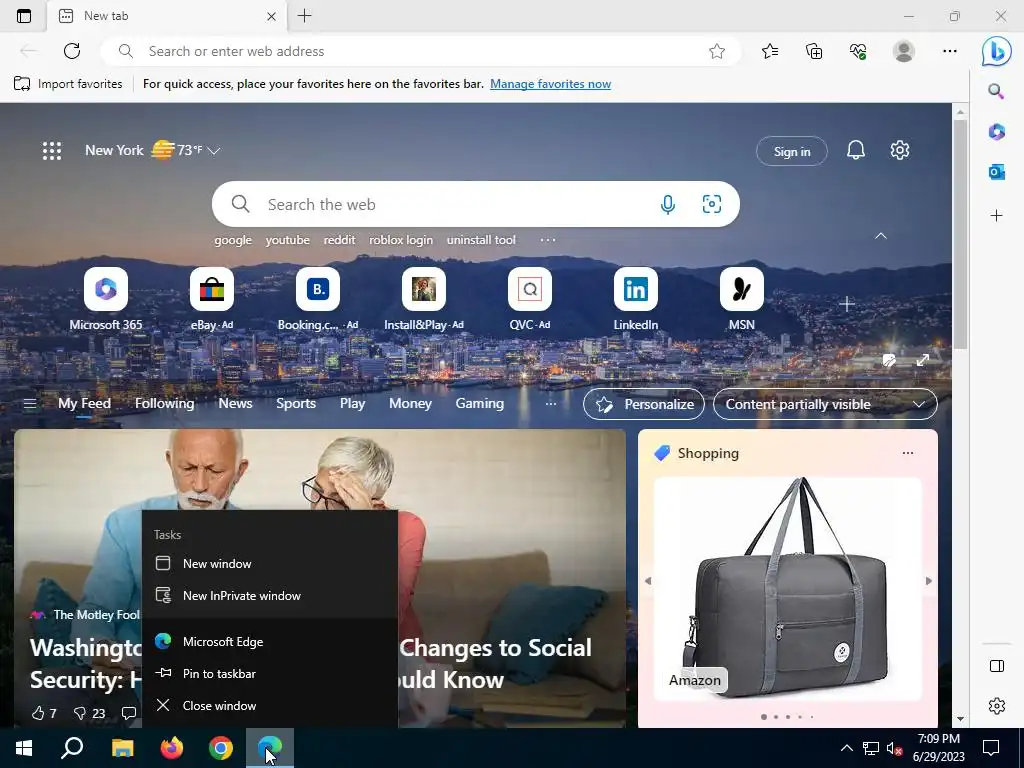
Task: Switch to the Money tab
Action: tap(410, 404)
